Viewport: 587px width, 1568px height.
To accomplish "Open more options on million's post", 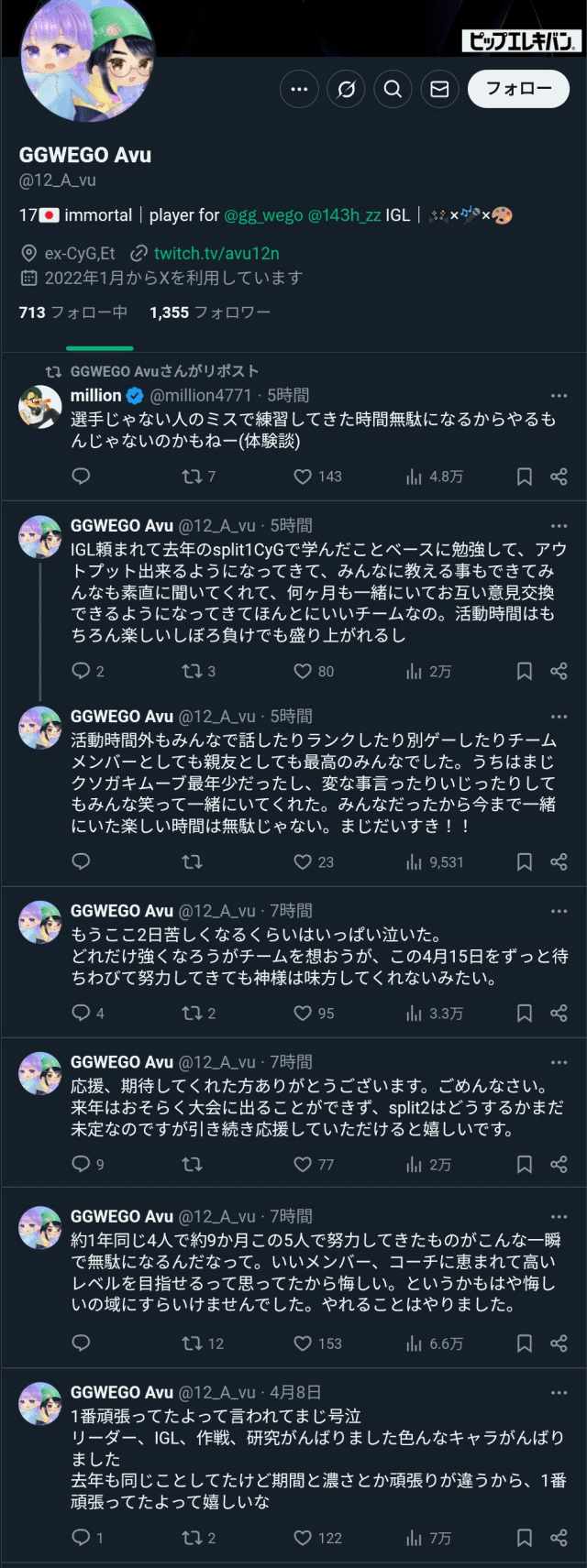I will [x=559, y=396].
